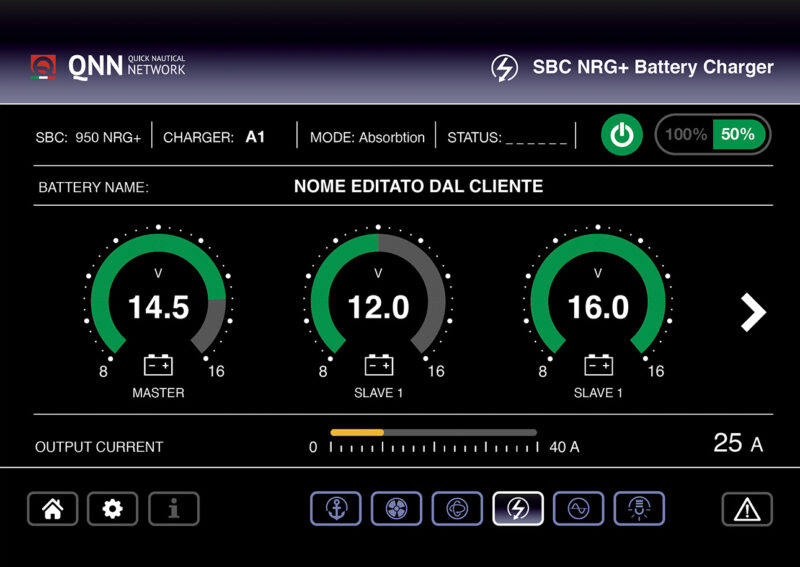
Task: Click the MODE: Absorbtion label
Action: click(x=367, y=137)
